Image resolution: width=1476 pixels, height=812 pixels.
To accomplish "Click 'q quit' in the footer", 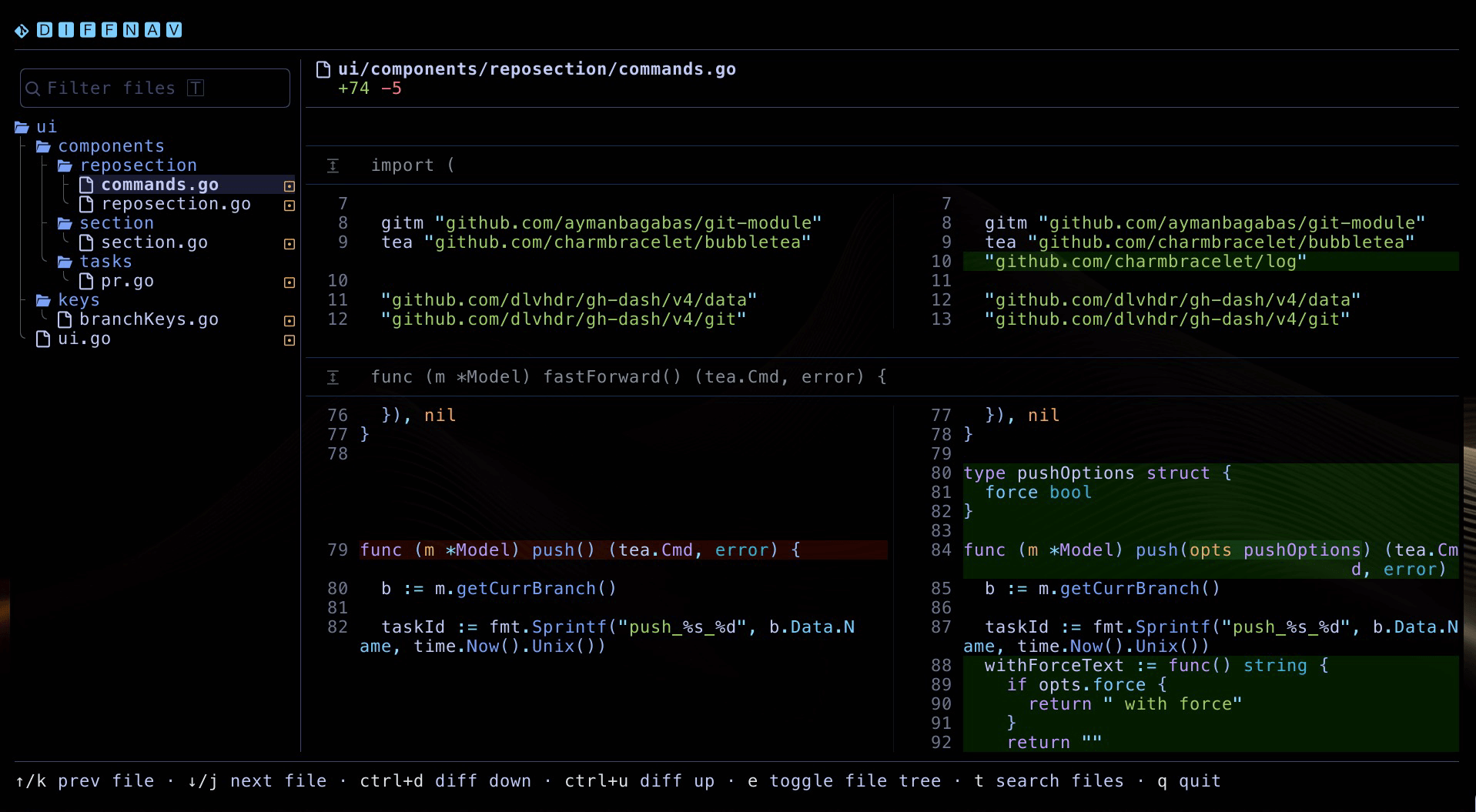I will (x=1189, y=781).
